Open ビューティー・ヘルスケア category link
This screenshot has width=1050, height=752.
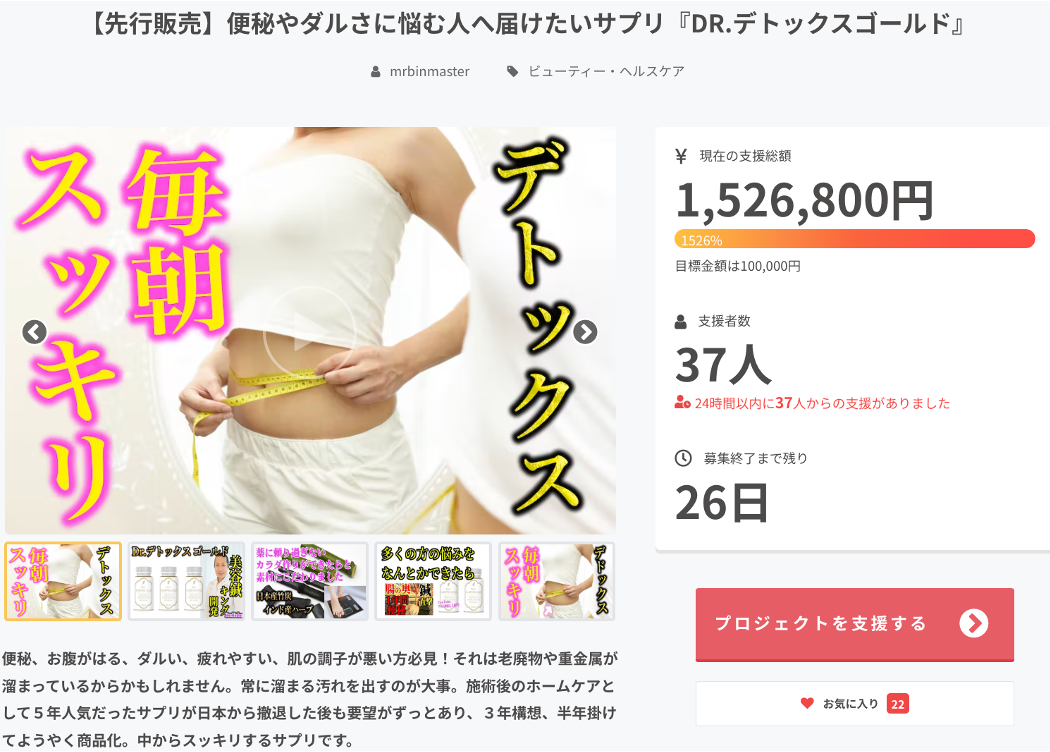point(606,72)
